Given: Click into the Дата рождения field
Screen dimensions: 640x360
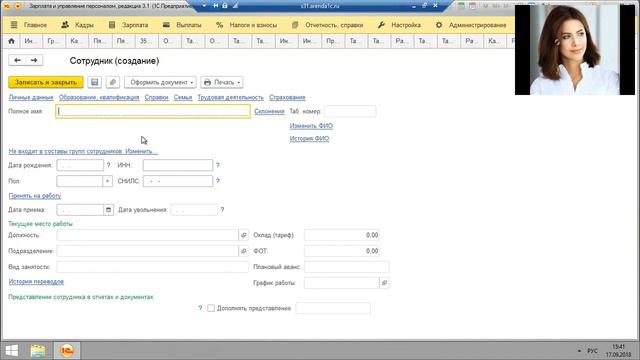Looking at the screenshot, I should tap(80, 165).
